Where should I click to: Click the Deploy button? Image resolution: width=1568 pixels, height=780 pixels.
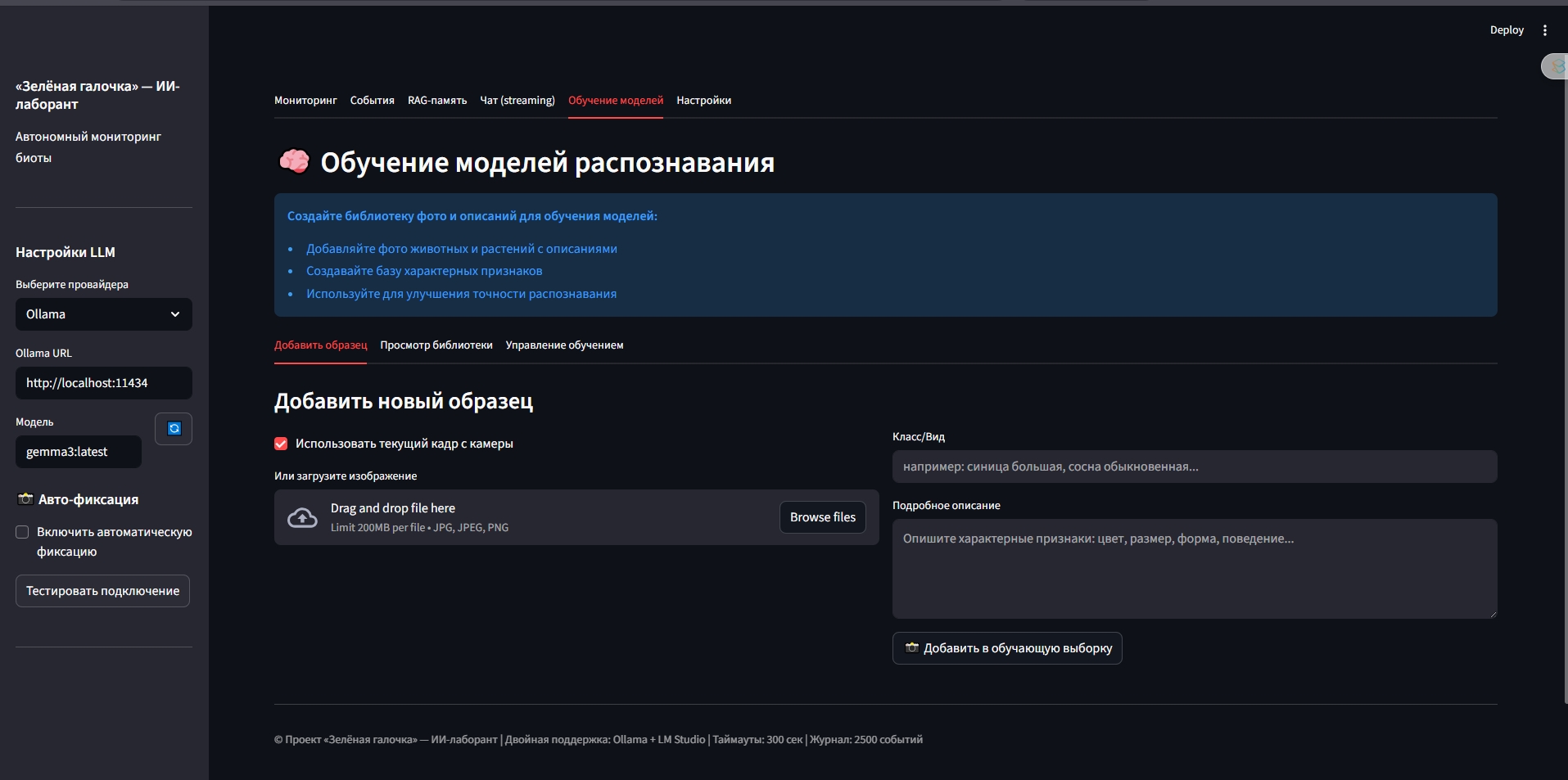pos(1506,30)
